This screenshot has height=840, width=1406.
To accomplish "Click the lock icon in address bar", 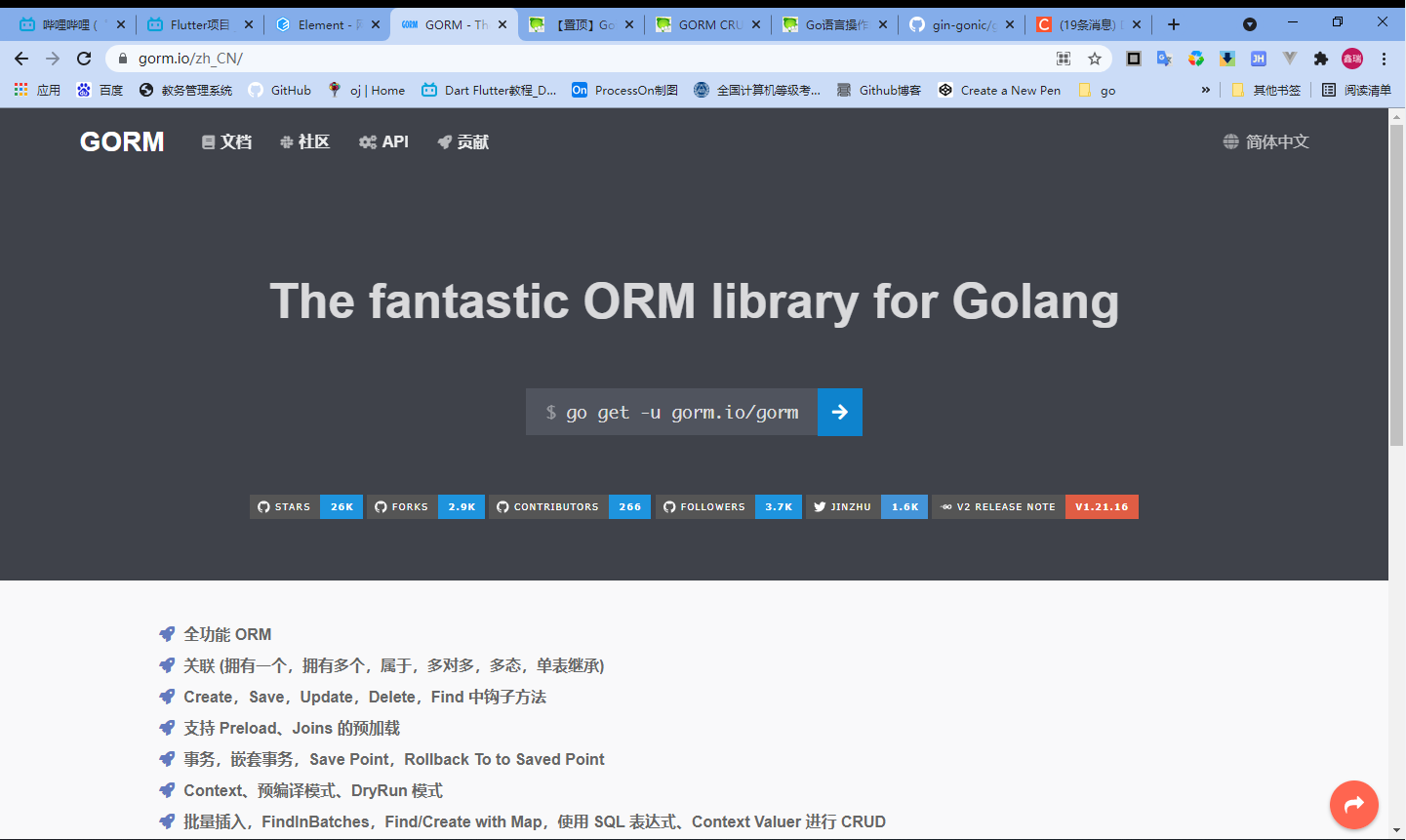I will point(123,59).
